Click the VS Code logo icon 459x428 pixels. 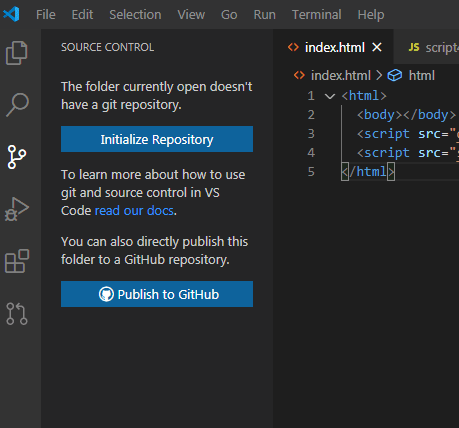pyautogui.click(x=11, y=14)
